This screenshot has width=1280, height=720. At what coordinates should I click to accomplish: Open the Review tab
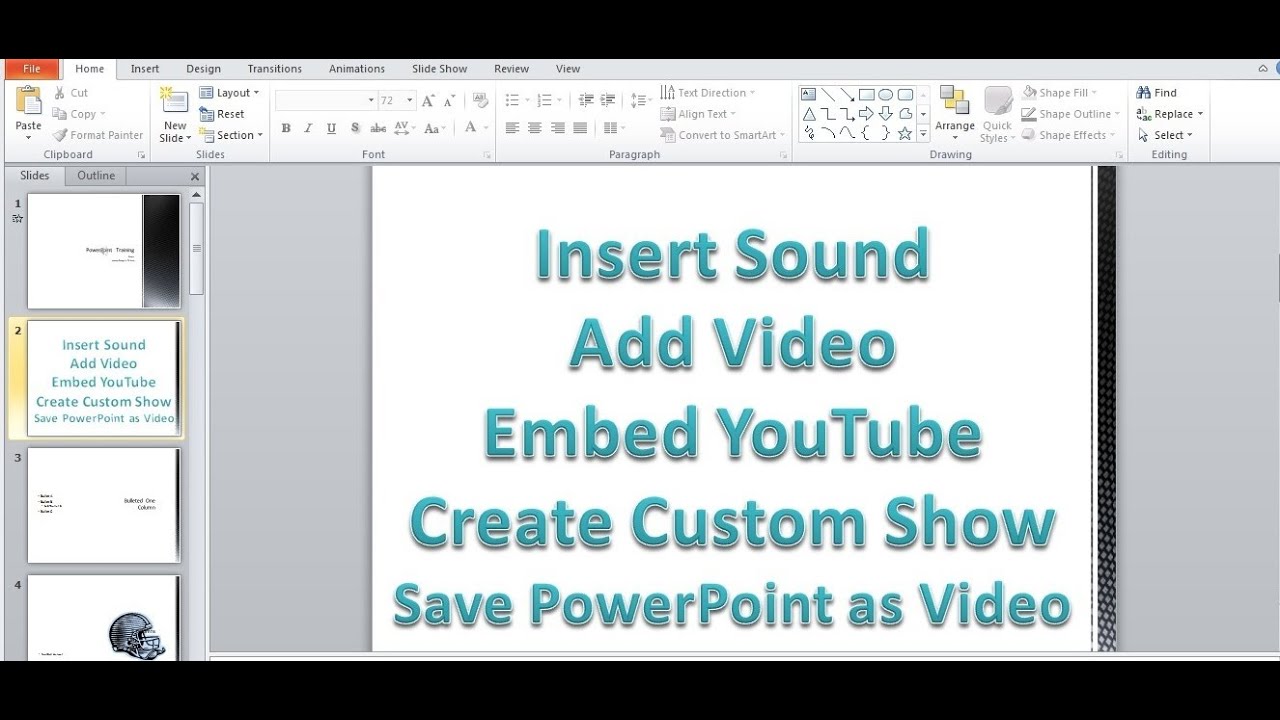coord(511,69)
